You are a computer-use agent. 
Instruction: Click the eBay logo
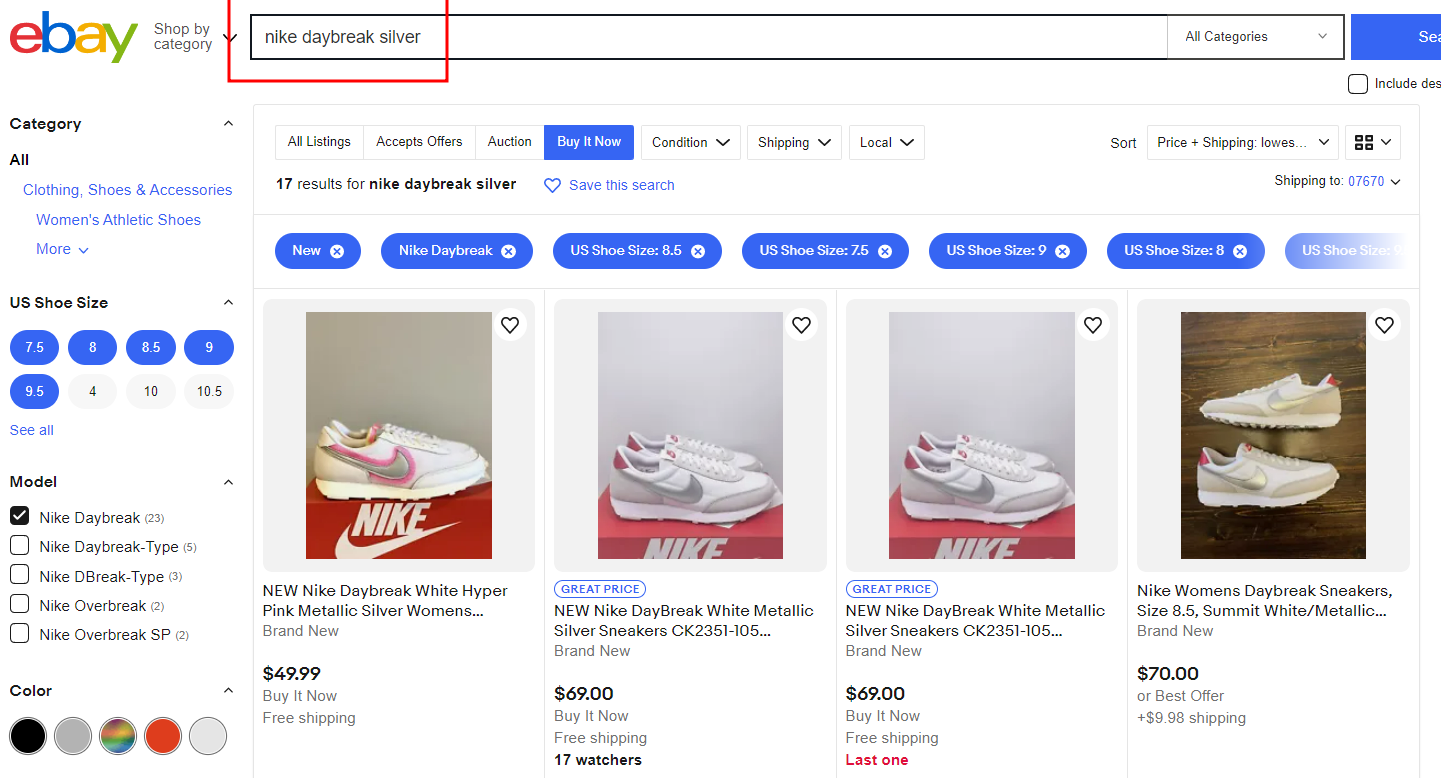(x=74, y=37)
